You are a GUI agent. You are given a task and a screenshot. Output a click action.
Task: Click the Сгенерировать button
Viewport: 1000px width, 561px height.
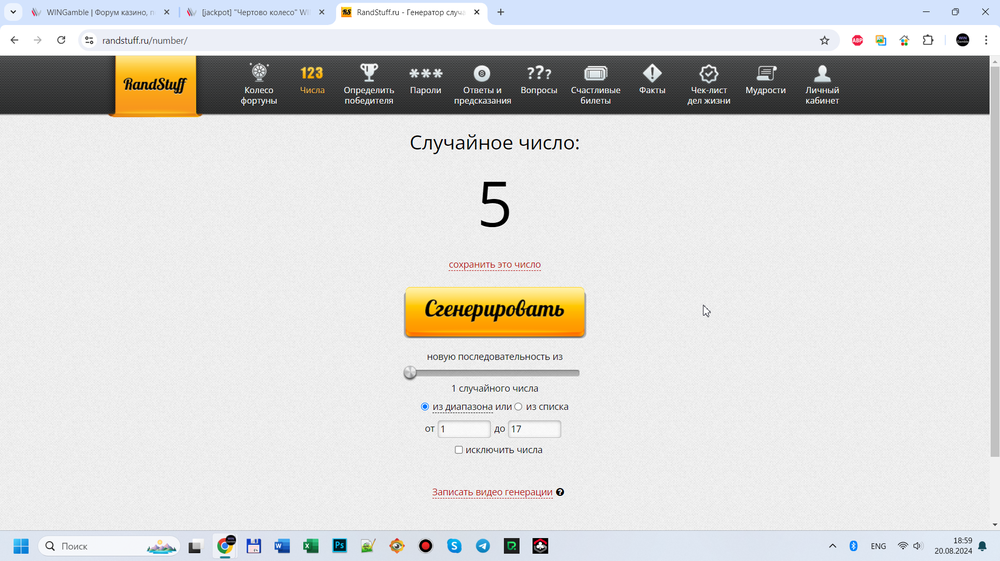(495, 311)
